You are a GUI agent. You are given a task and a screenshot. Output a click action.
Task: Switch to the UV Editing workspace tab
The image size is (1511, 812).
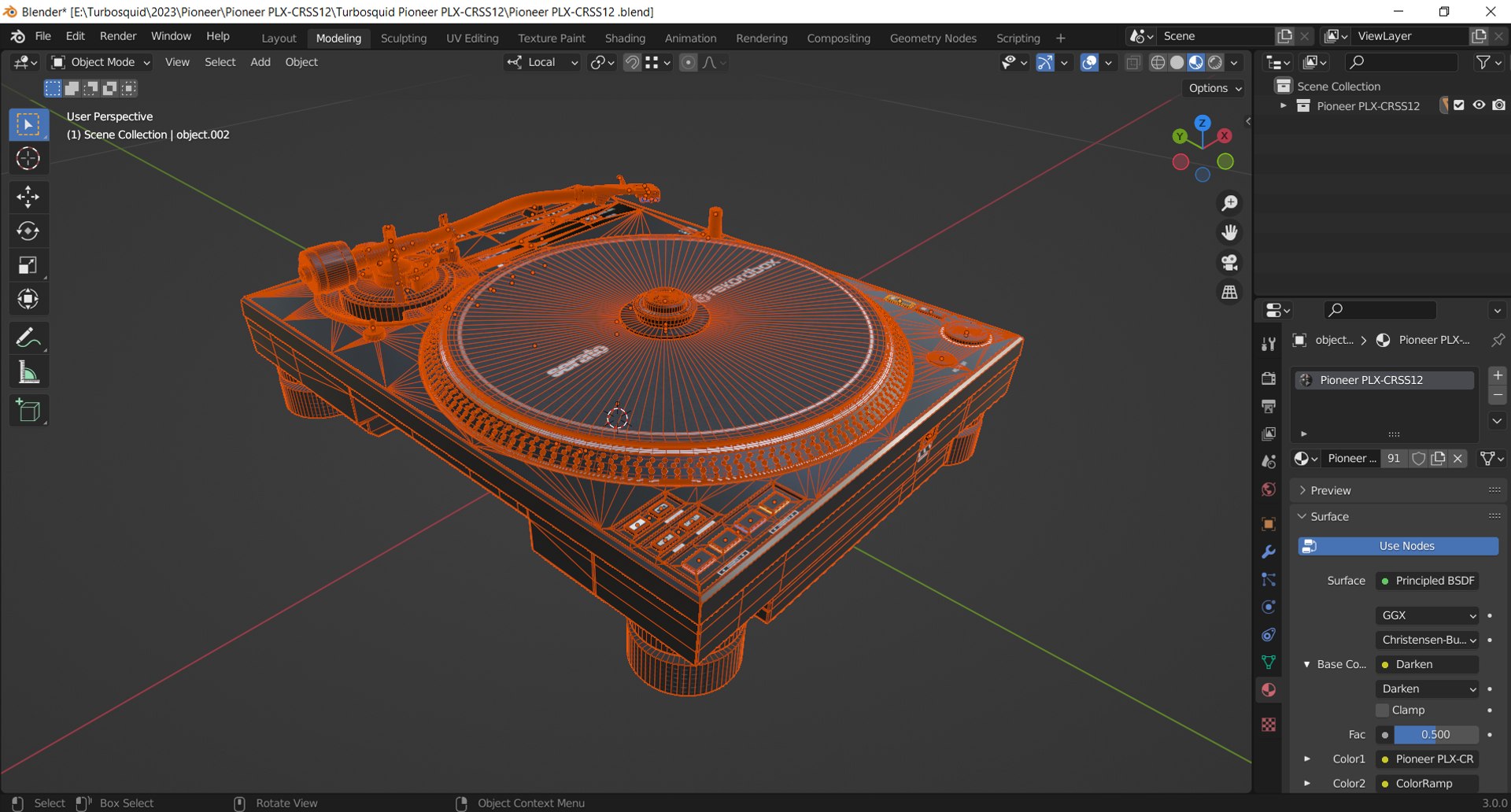[472, 38]
